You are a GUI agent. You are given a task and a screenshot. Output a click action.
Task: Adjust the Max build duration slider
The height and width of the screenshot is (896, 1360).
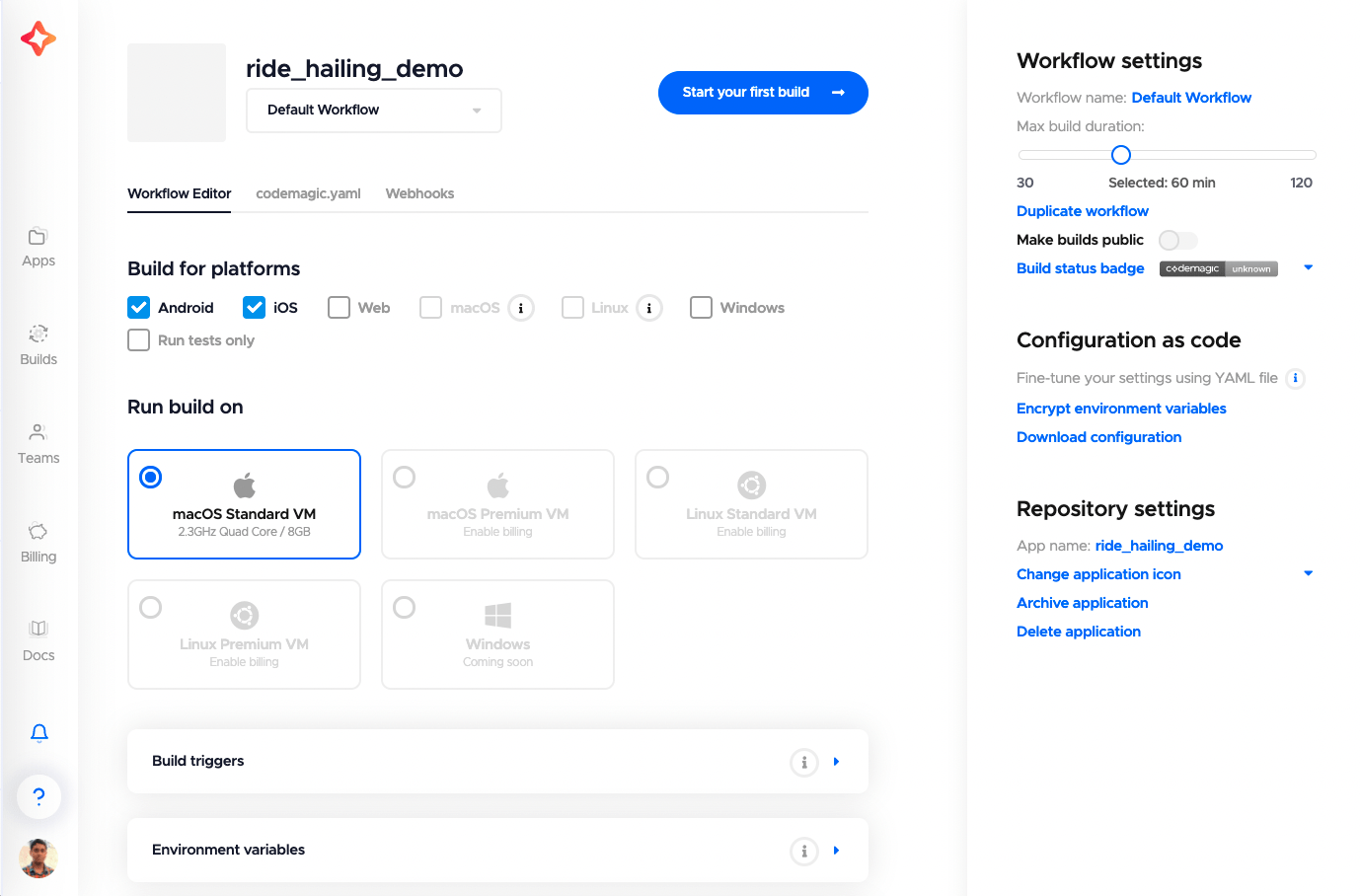click(1120, 154)
